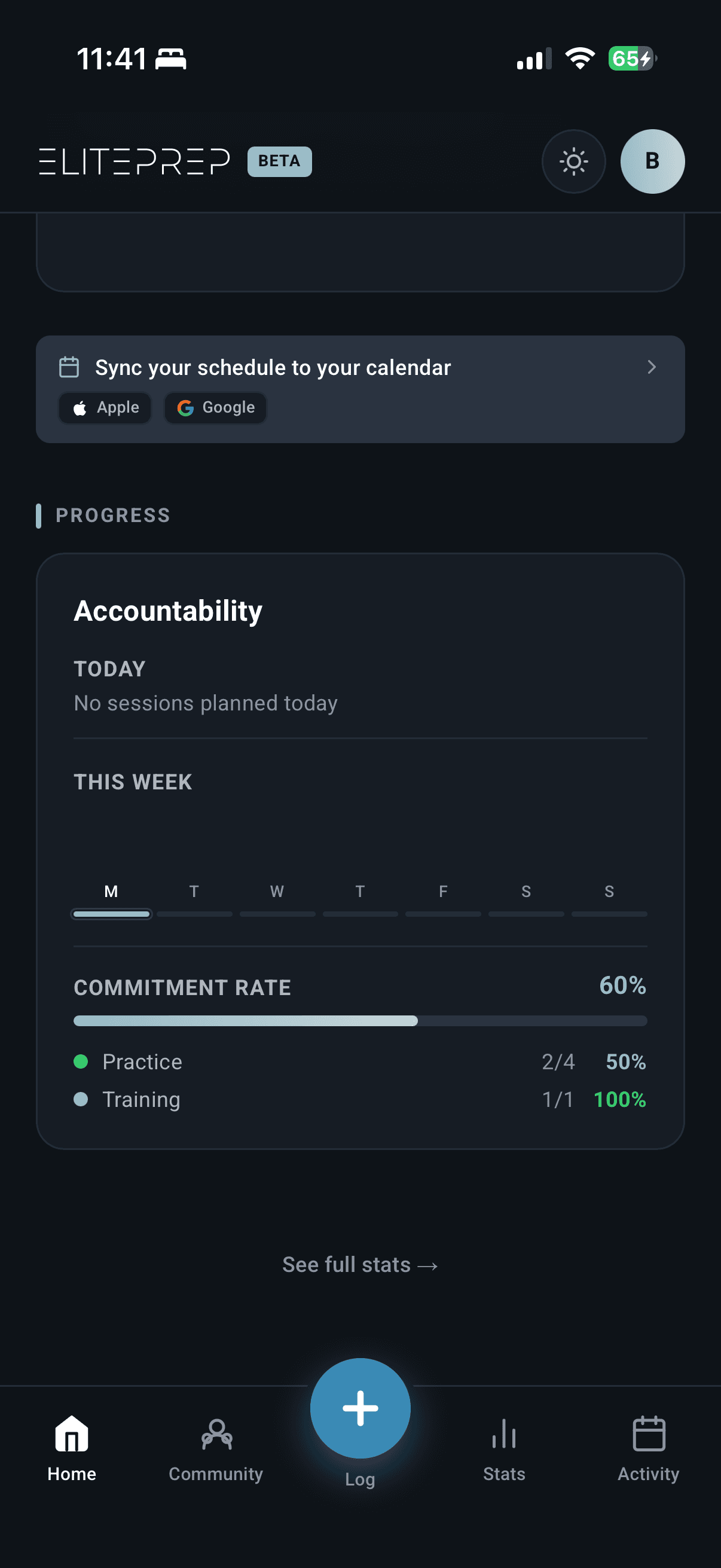
Task: Click the commitment rate progress bar
Action: [x=359, y=1021]
